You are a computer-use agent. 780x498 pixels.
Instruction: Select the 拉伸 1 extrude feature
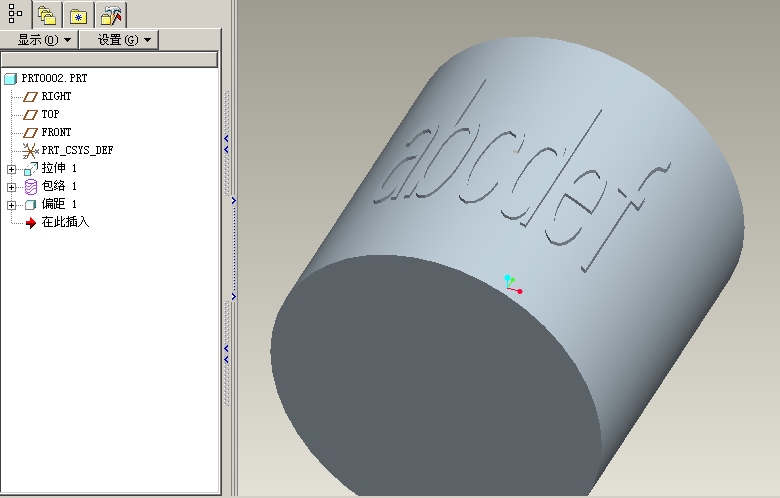(x=59, y=168)
